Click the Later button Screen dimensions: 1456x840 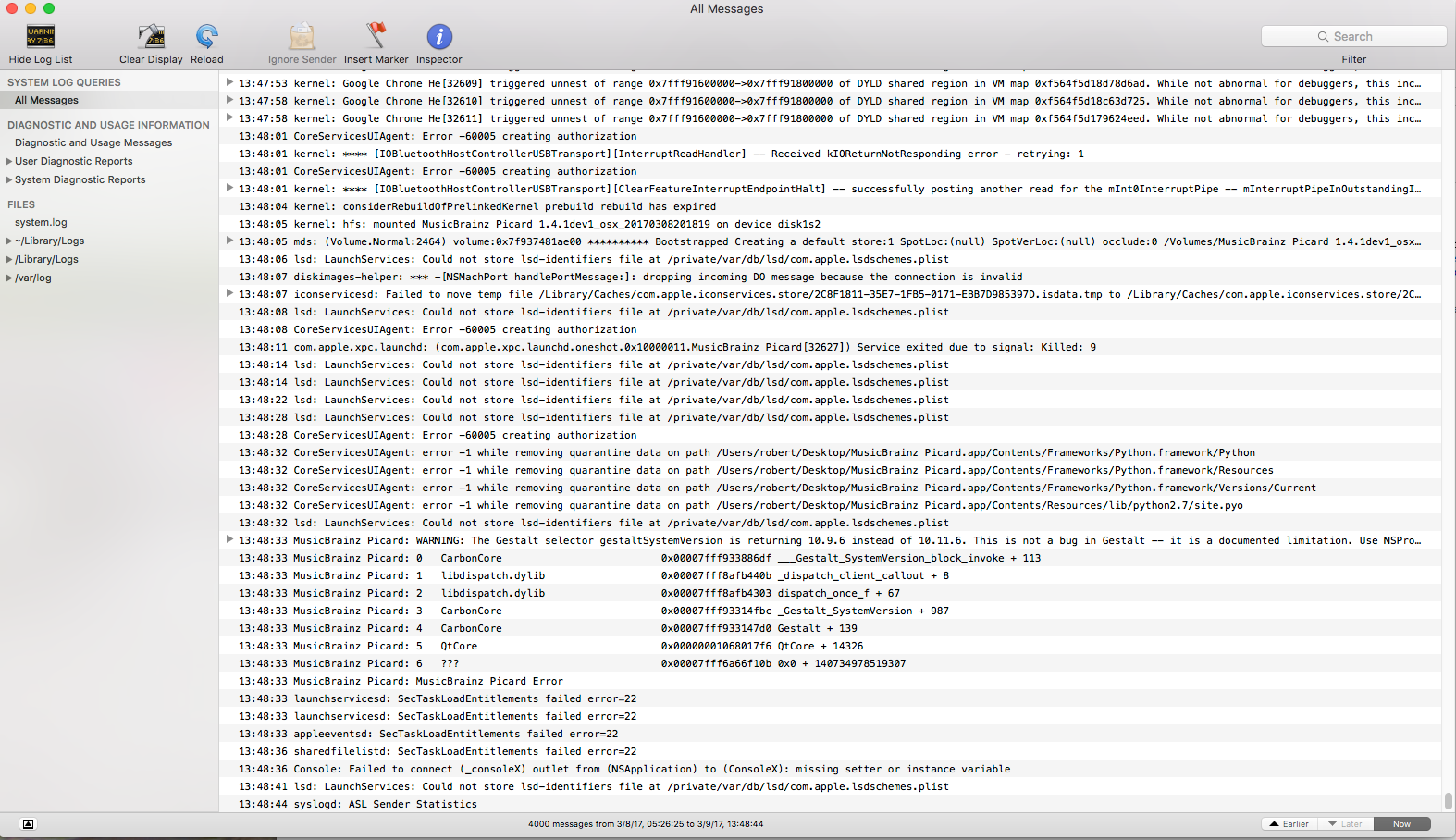click(x=1345, y=823)
